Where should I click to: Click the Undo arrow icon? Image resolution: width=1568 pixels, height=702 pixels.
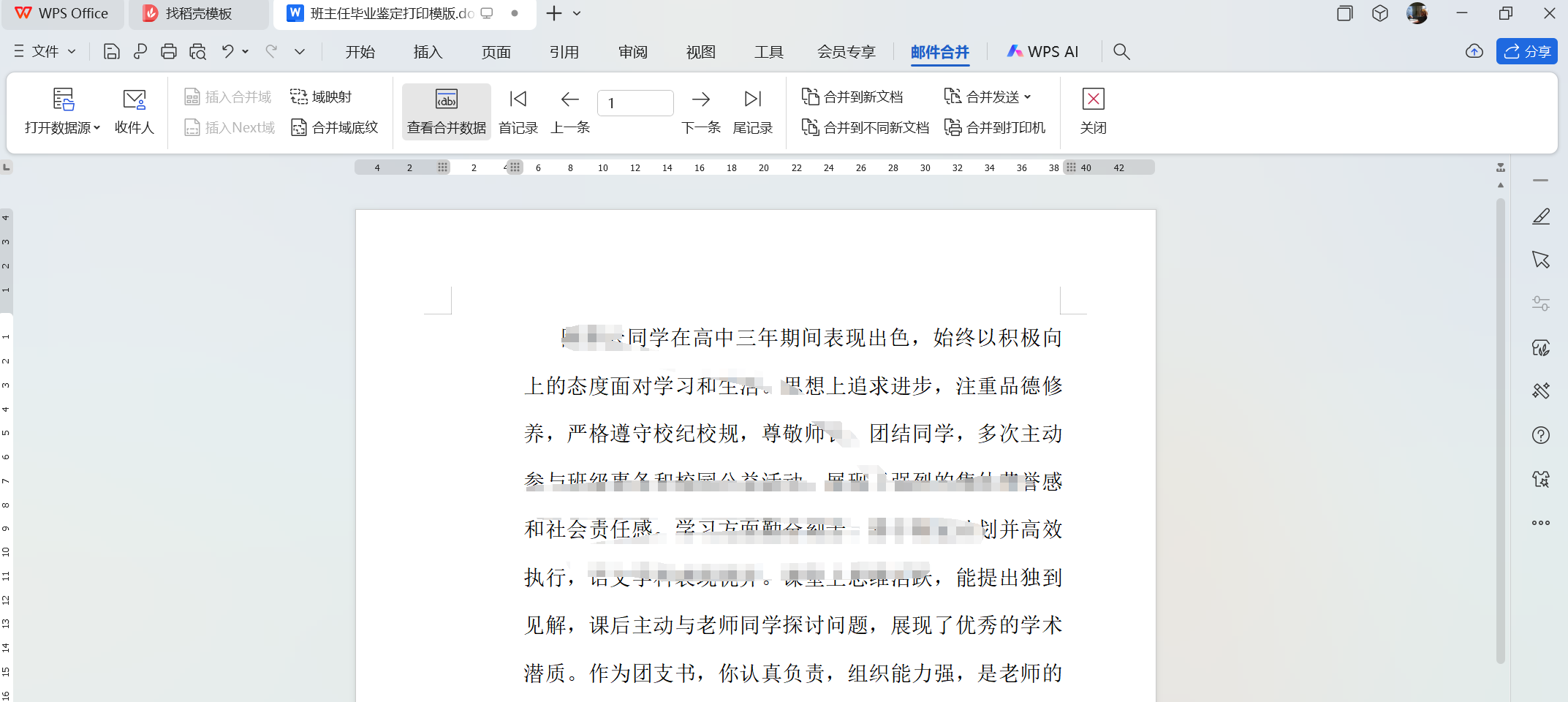[228, 51]
